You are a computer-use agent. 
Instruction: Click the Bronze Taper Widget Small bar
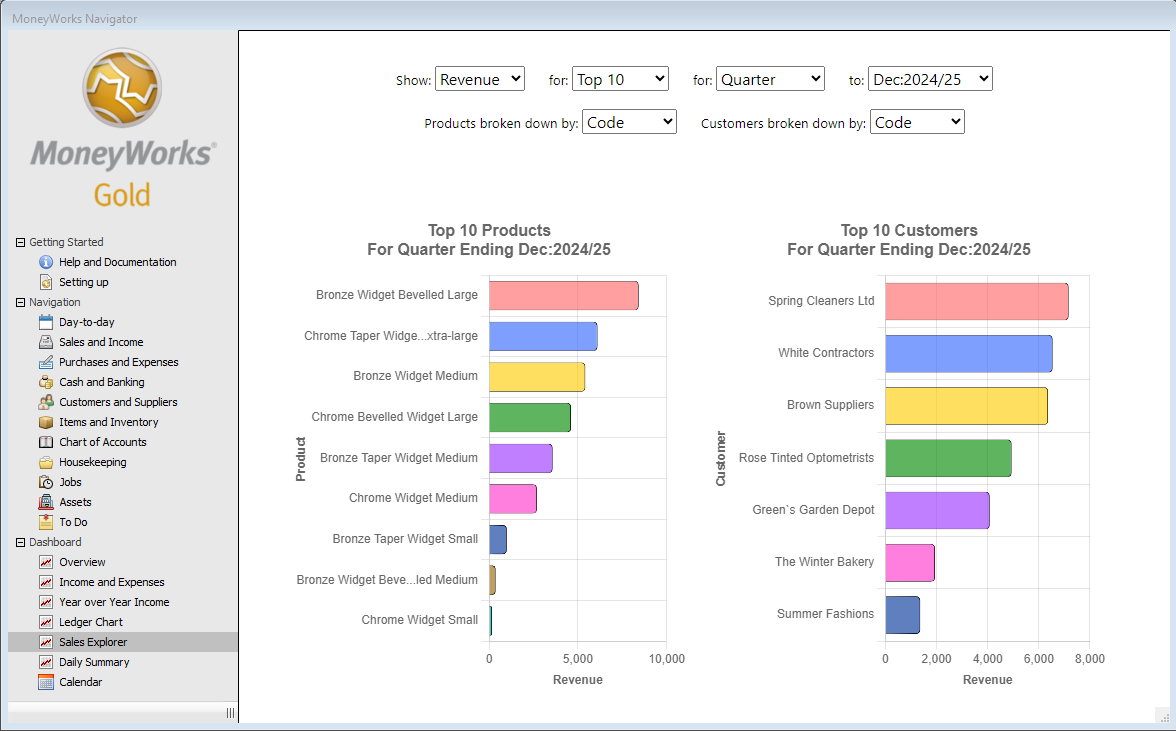pyautogui.click(x=498, y=539)
